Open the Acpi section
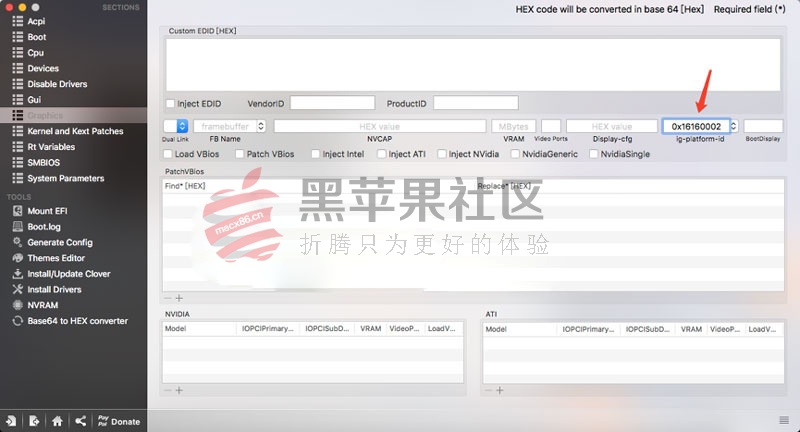 click(x=36, y=21)
